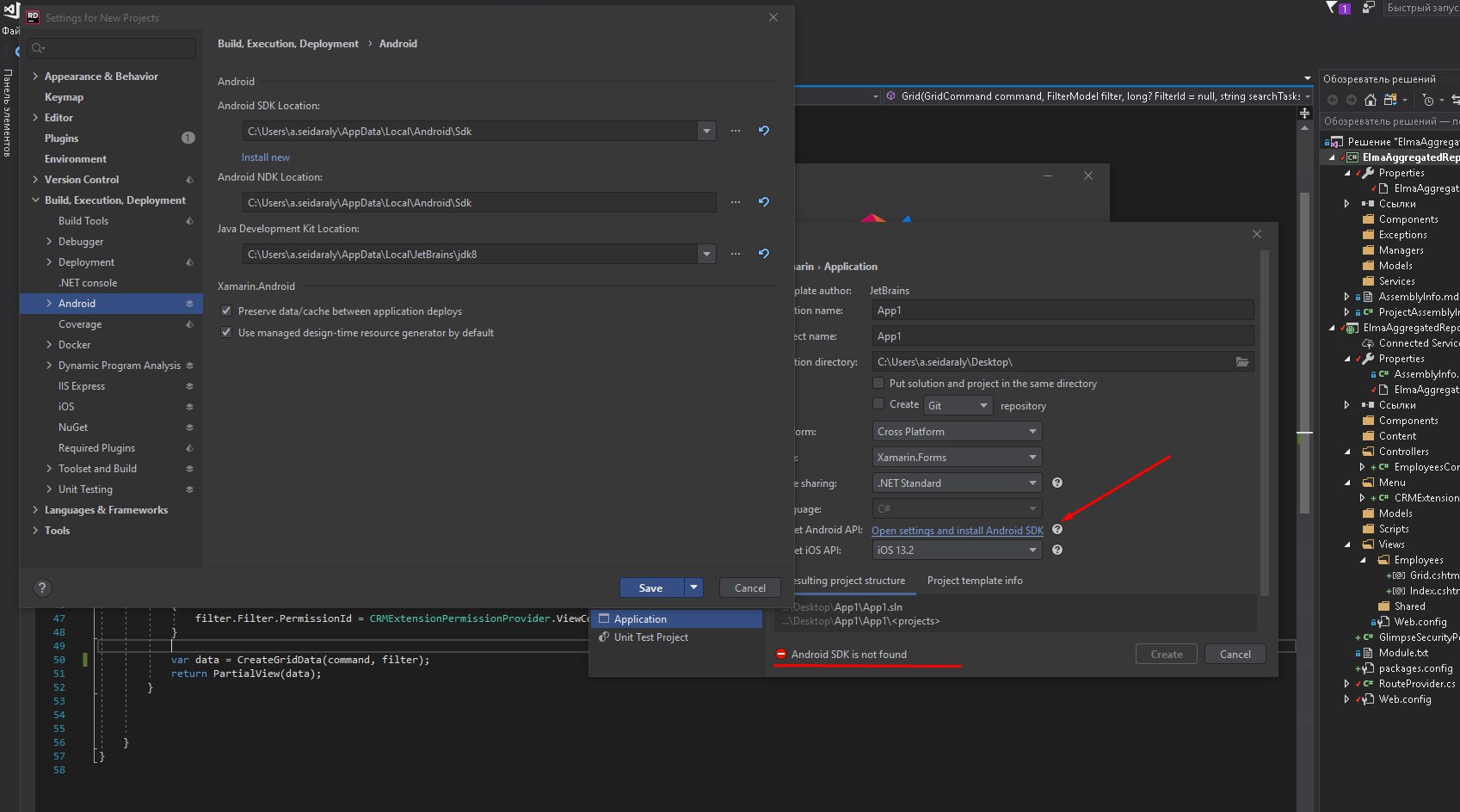
Task: Expand the Editor settings group
Action: click(x=35, y=118)
